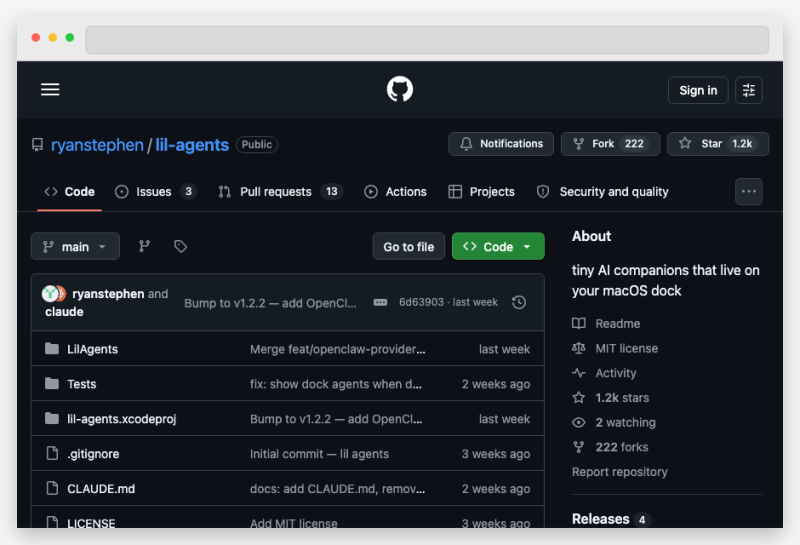800x545 pixels.
Task: Open the more tabs ellipsis menu
Action: click(x=748, y=192)
